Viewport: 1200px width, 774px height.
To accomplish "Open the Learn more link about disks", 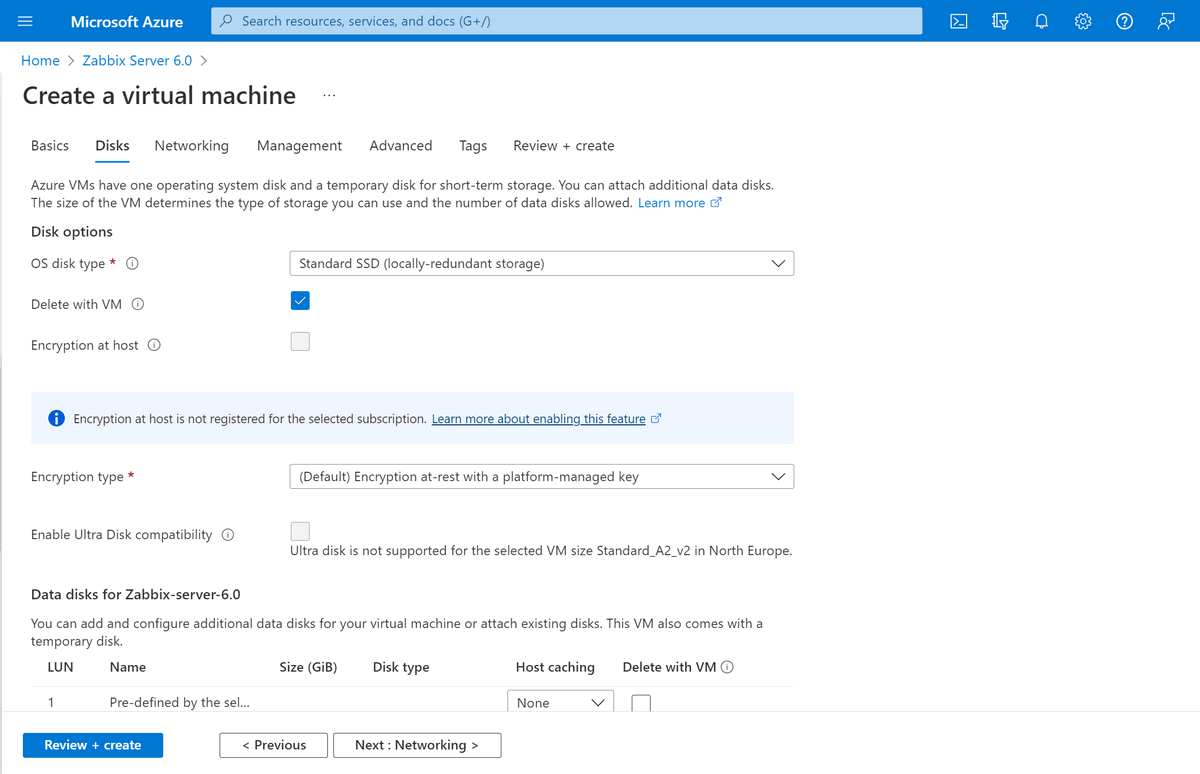I will [672, 203].
